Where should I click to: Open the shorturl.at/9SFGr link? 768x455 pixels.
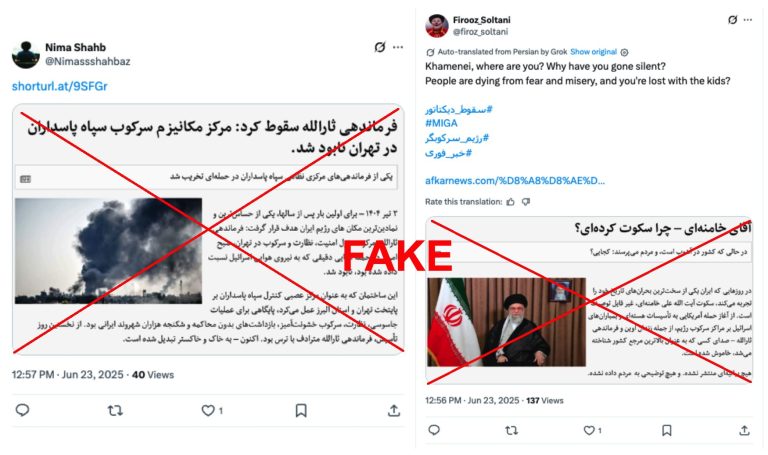pyautogui.click(x=60, y=86)
